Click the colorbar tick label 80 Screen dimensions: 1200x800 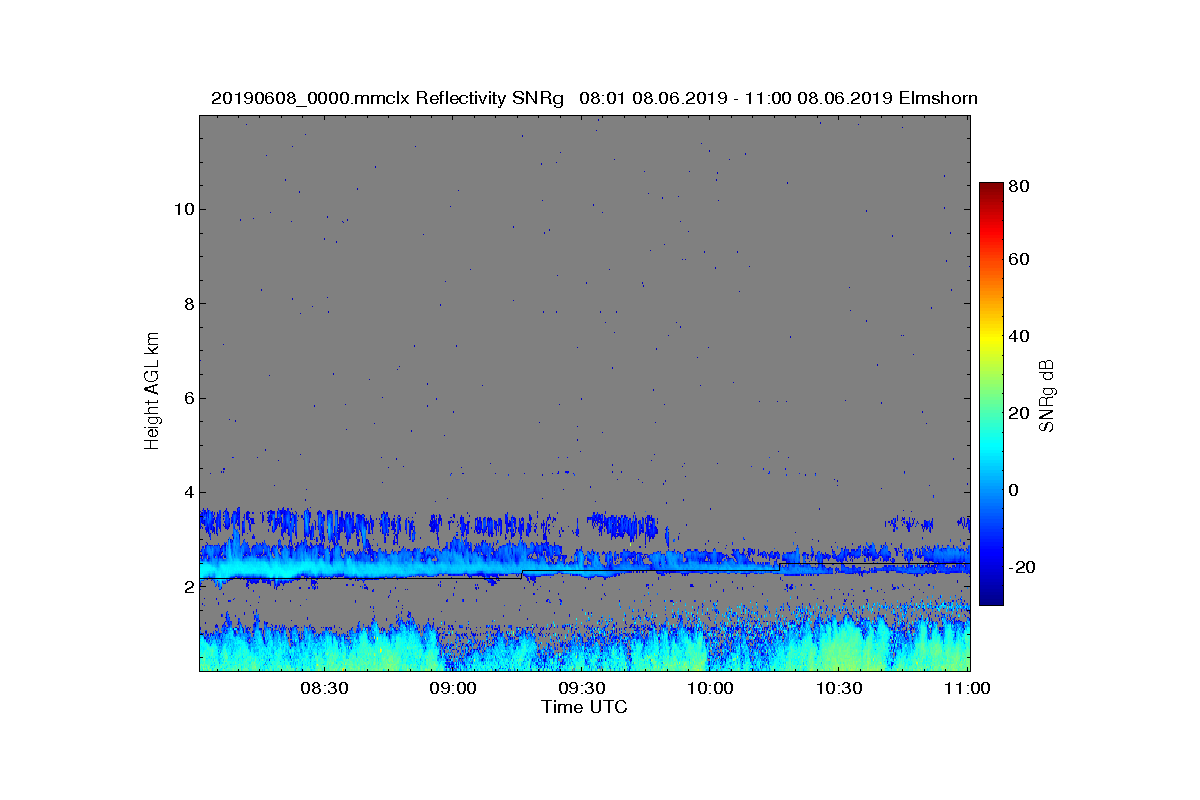click(1020, 185)
